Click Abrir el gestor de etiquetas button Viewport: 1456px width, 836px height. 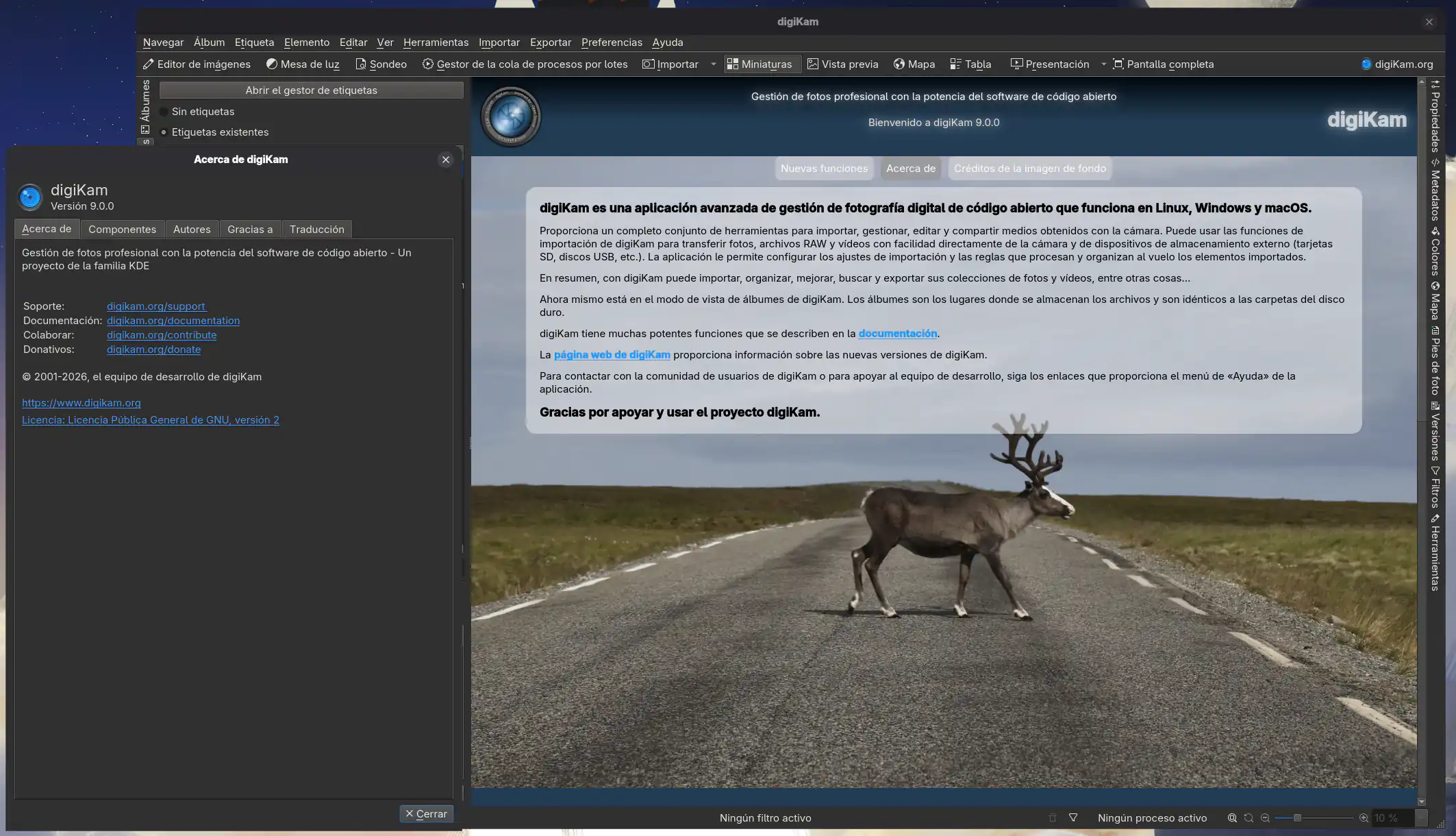(x=311, y=90)
